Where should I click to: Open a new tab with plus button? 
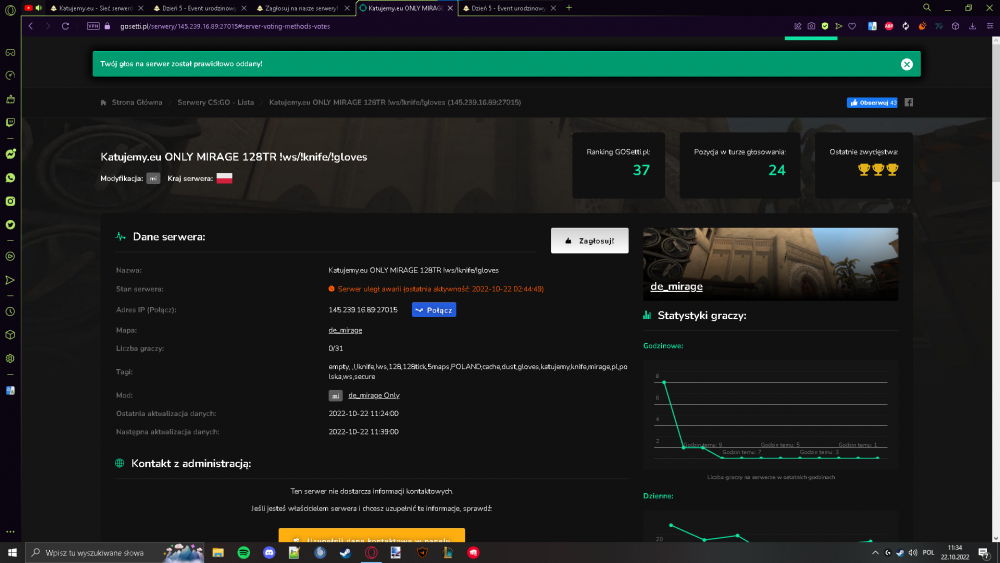coord(569,8)
